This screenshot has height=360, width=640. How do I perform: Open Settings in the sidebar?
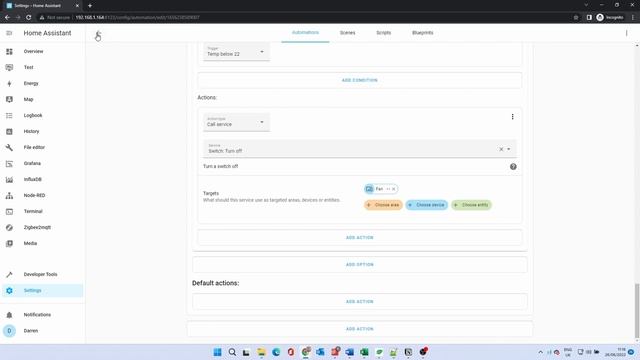[x=42, y=291]
